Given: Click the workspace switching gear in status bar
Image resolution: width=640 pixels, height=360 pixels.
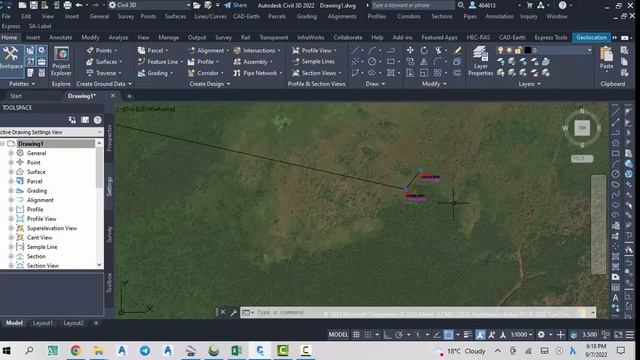Looking at the screenshot, I should click(x=541, y=335).
